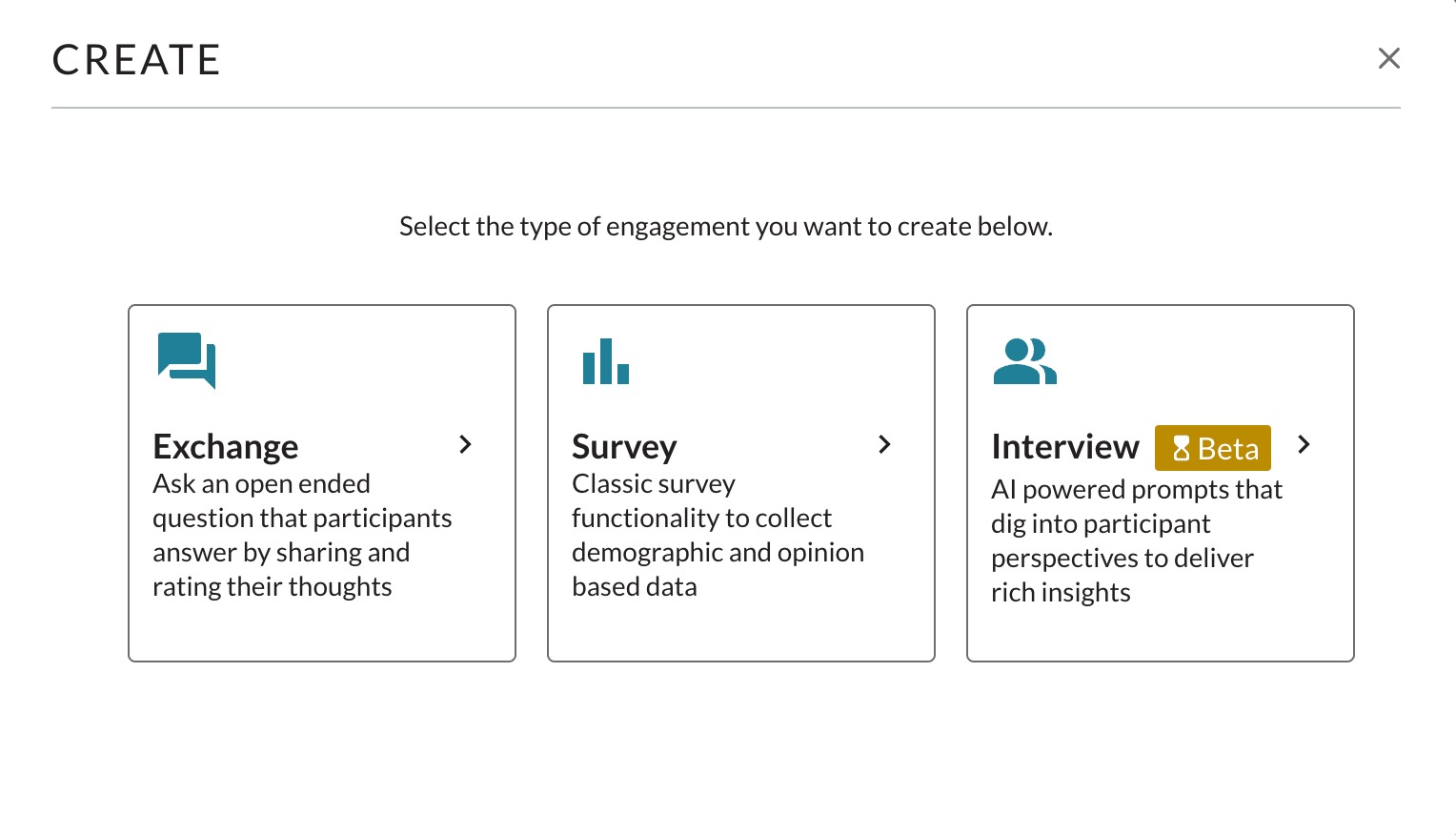
Task: Click the Interview people icon
Action: (1024, 361)
